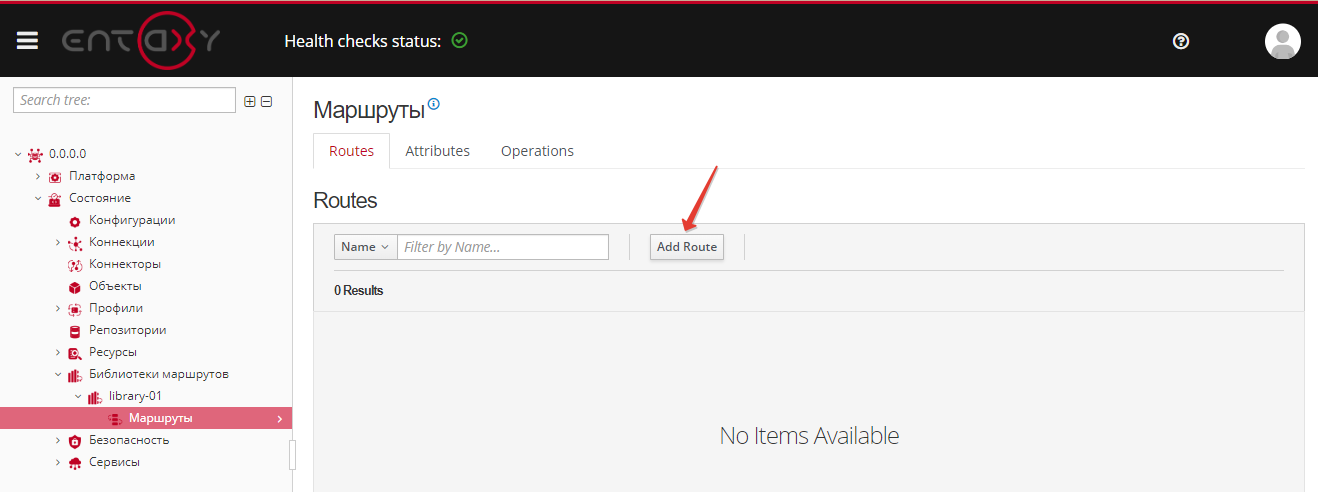Viewport: 1318px width, 492px height.
Task: Switch to the Operations tab
Action: [537, 151]
